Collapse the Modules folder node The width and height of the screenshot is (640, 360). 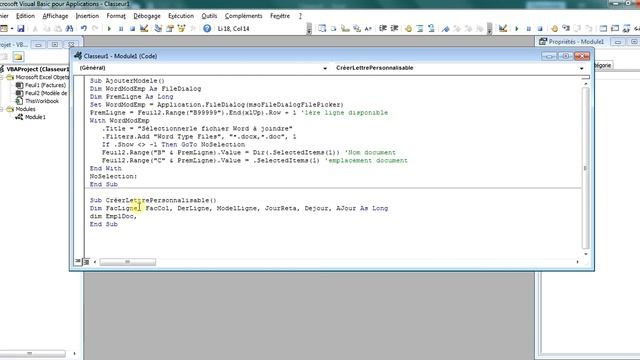coord(2,109)
